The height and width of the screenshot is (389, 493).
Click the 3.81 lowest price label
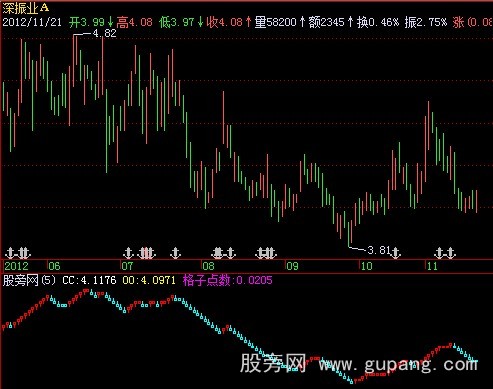[x=378, y=250]
